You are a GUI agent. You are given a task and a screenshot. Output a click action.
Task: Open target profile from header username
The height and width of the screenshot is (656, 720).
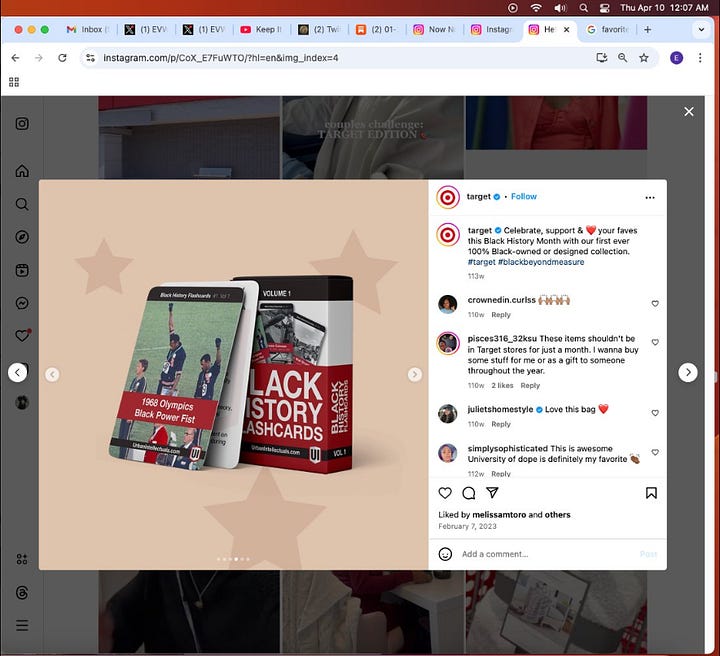478,196
